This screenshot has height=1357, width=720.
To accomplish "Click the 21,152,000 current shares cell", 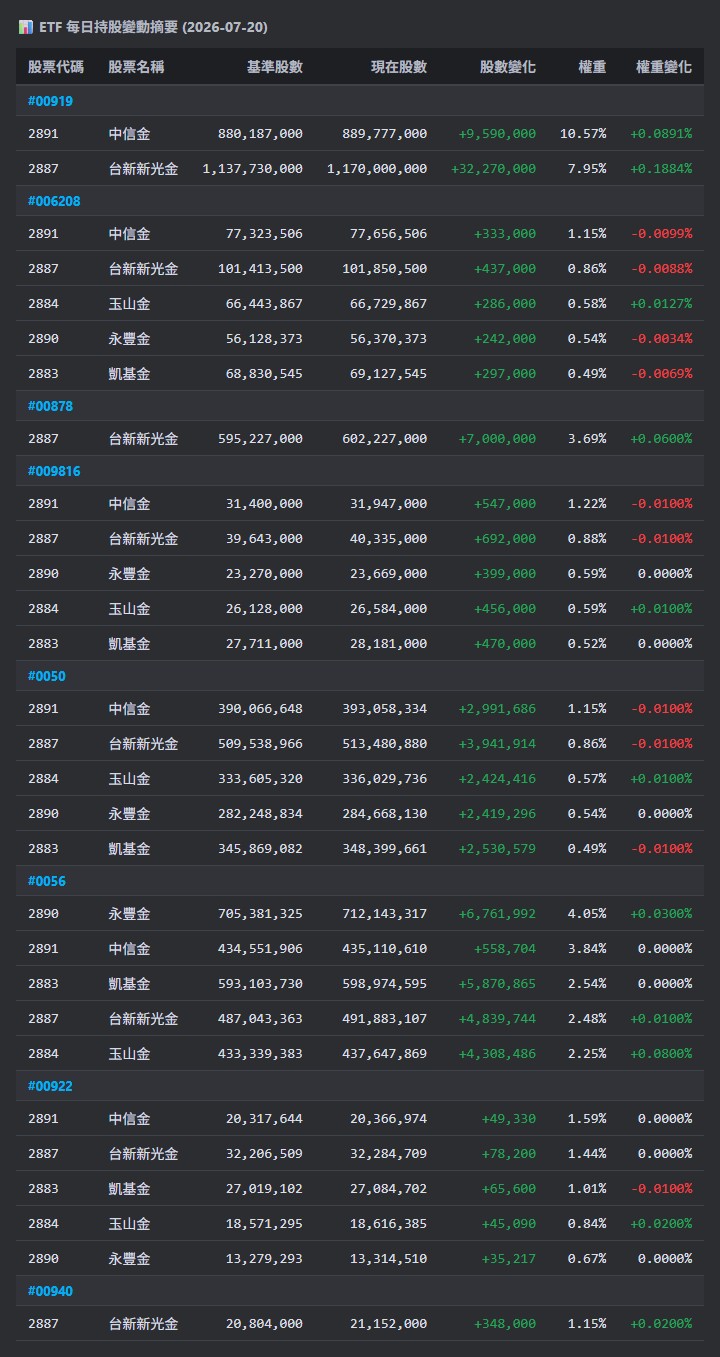I will pyautogui.click(x=388, y=1323).
